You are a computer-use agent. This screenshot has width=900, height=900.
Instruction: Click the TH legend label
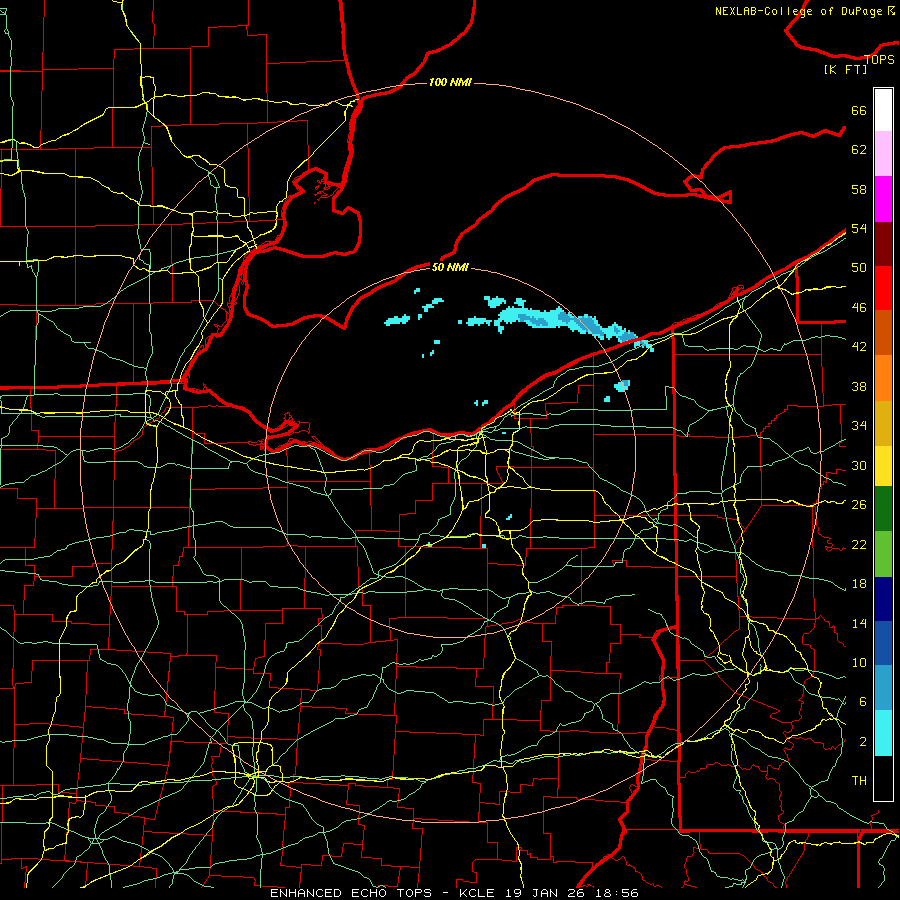point(859,780)
